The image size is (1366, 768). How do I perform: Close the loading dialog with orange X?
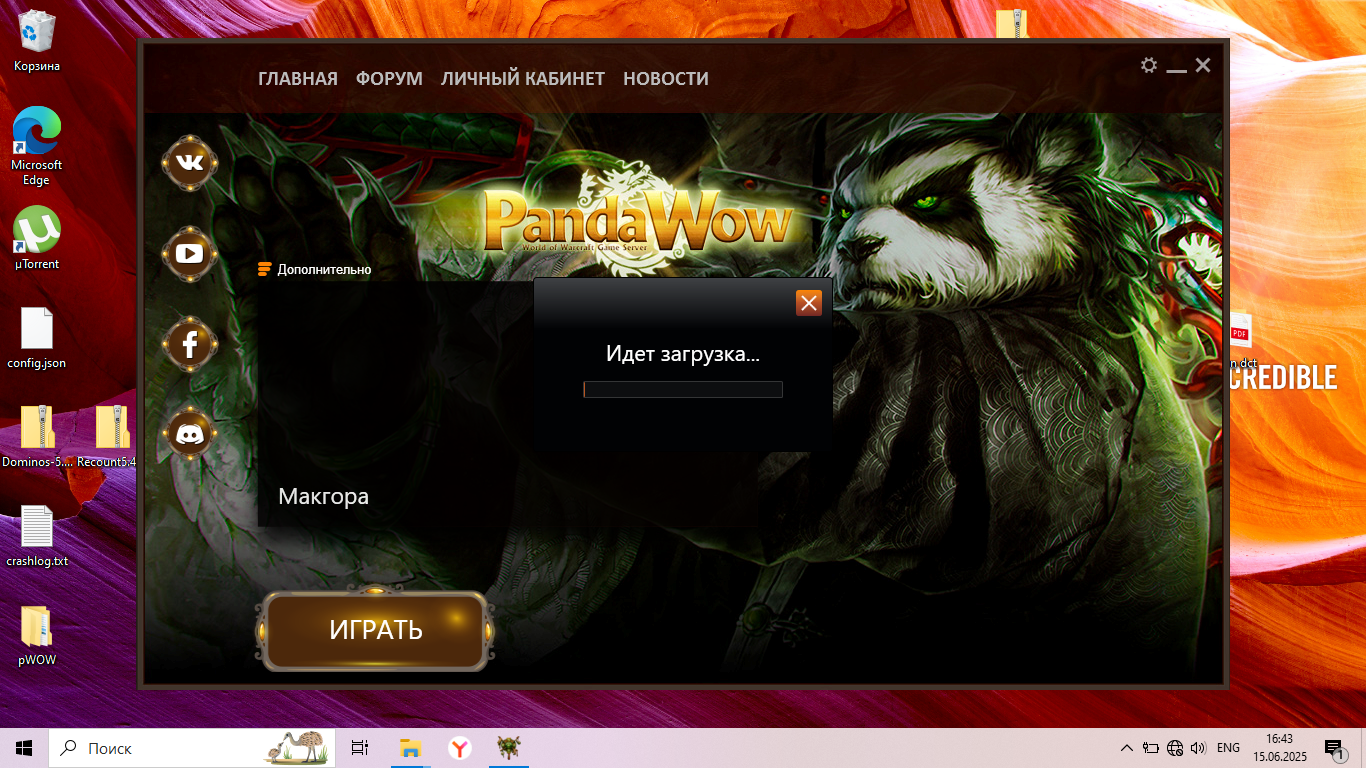click(x=809, y=303)
